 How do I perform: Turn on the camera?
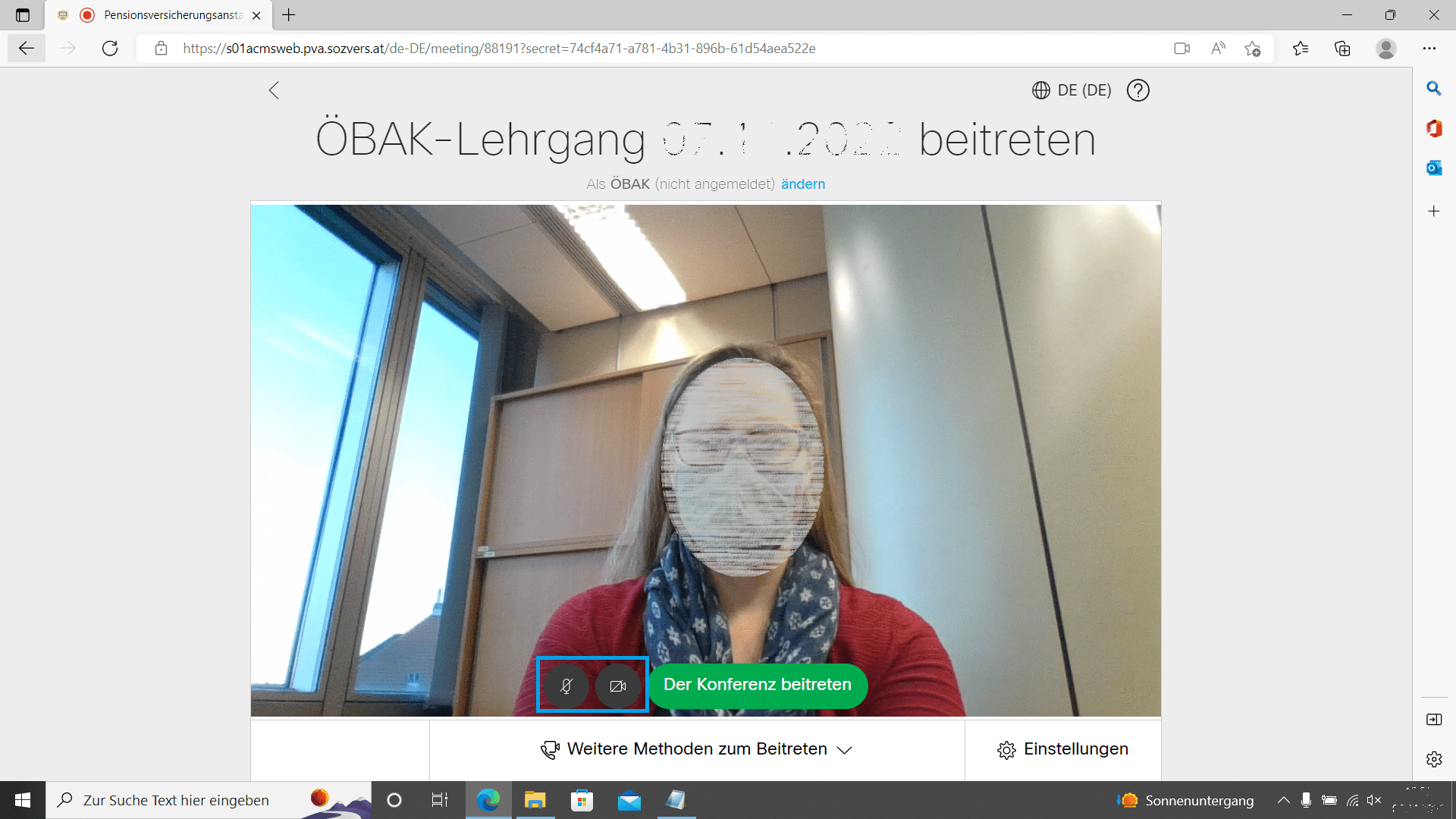coord(617,686)
